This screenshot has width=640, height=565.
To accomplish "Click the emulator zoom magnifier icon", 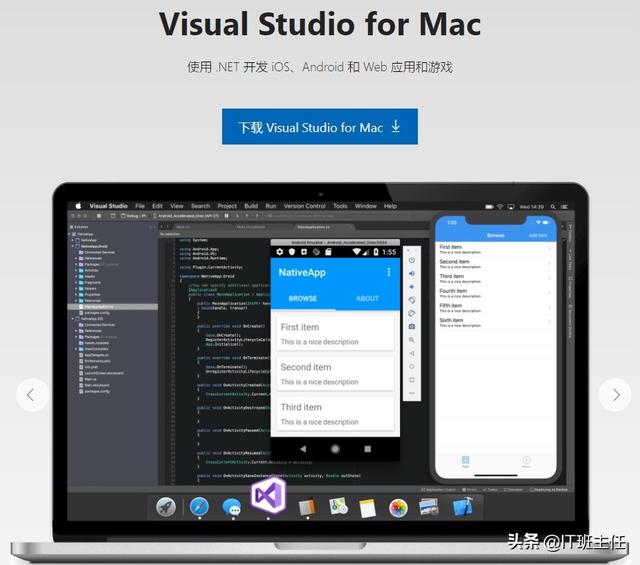I will coord(412,340).
